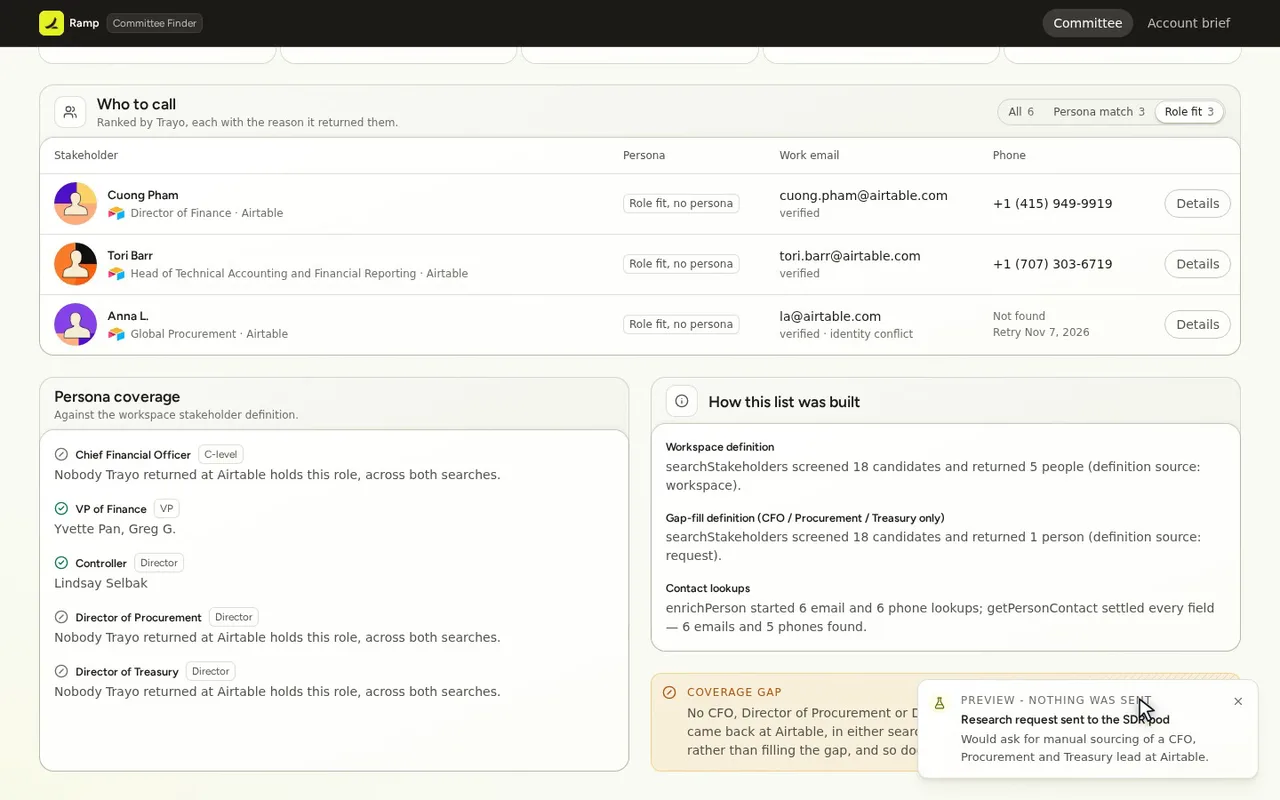Click the flask preview icon in the notification
The width and height of the screenshot is (1280, 800).
pos(939,703)
